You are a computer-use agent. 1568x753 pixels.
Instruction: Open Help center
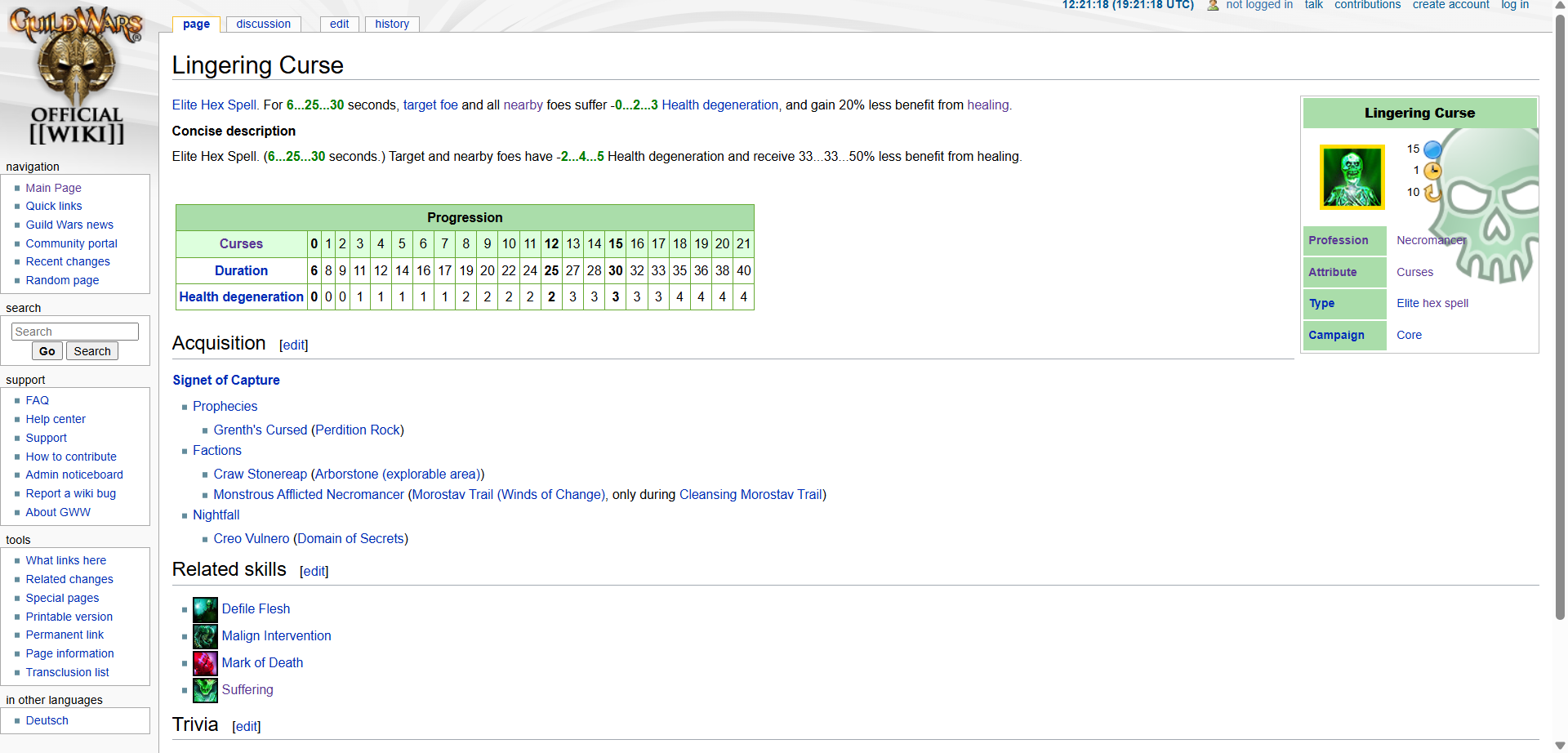(x=56, y=419)
